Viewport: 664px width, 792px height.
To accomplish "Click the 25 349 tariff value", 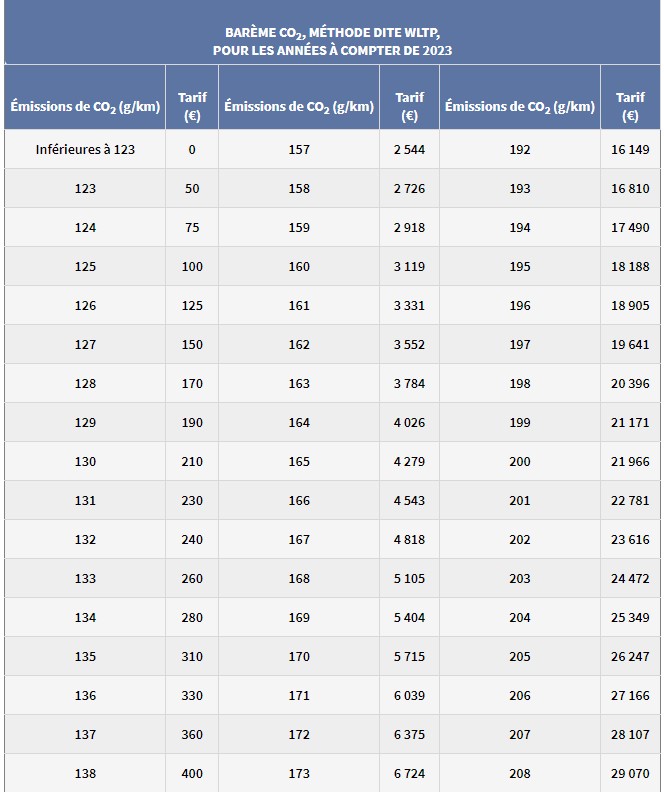I will pyautogui.click(x=630, y=617).
